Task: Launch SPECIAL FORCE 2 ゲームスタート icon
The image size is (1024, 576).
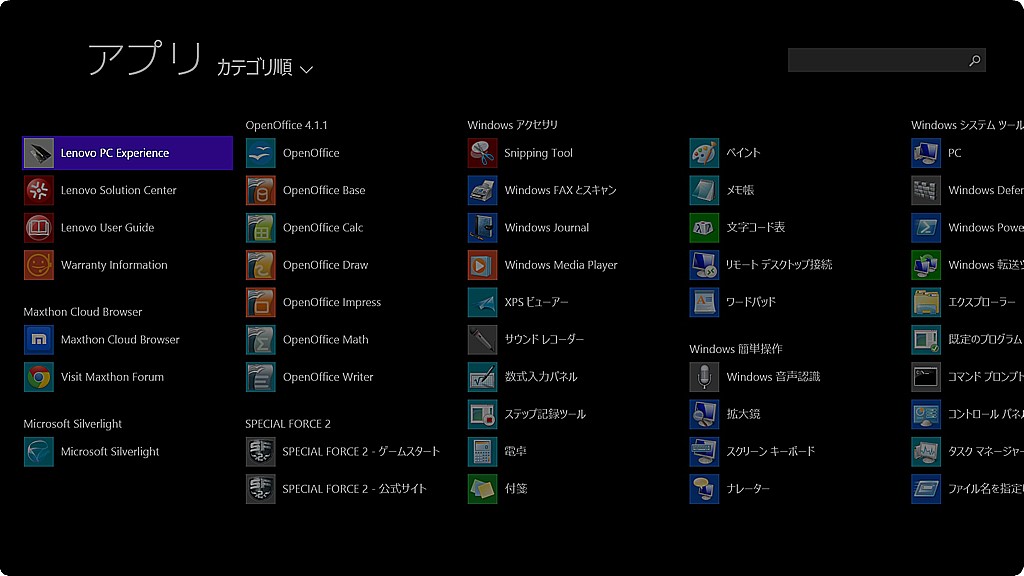Action: click(260, 452)
